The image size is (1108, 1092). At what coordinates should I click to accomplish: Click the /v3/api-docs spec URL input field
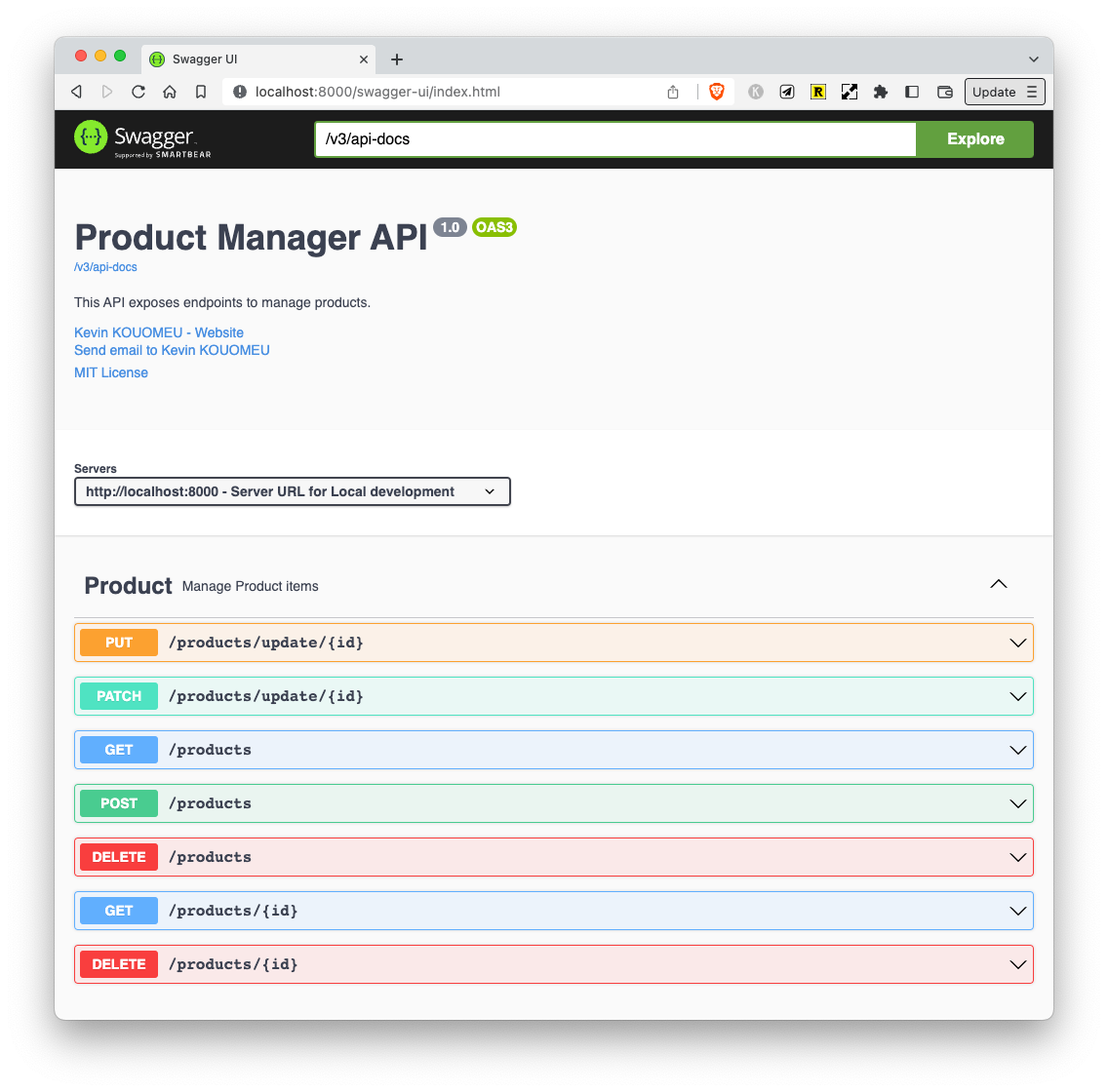point(614,138)
